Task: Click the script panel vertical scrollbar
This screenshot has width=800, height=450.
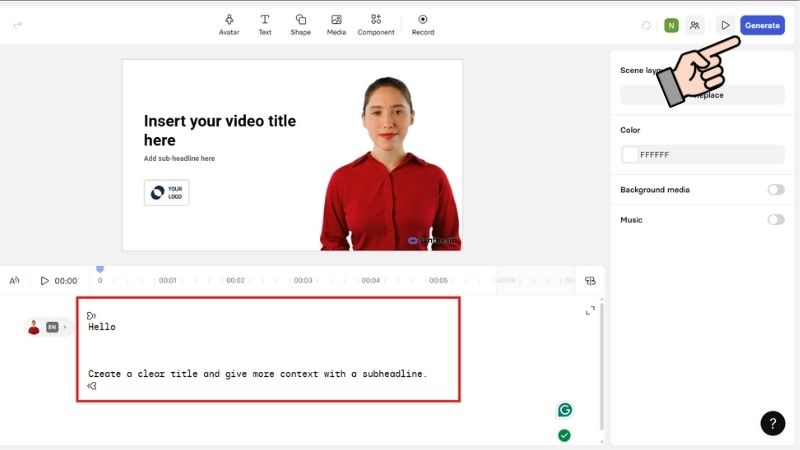Action: tap(602, 366)
